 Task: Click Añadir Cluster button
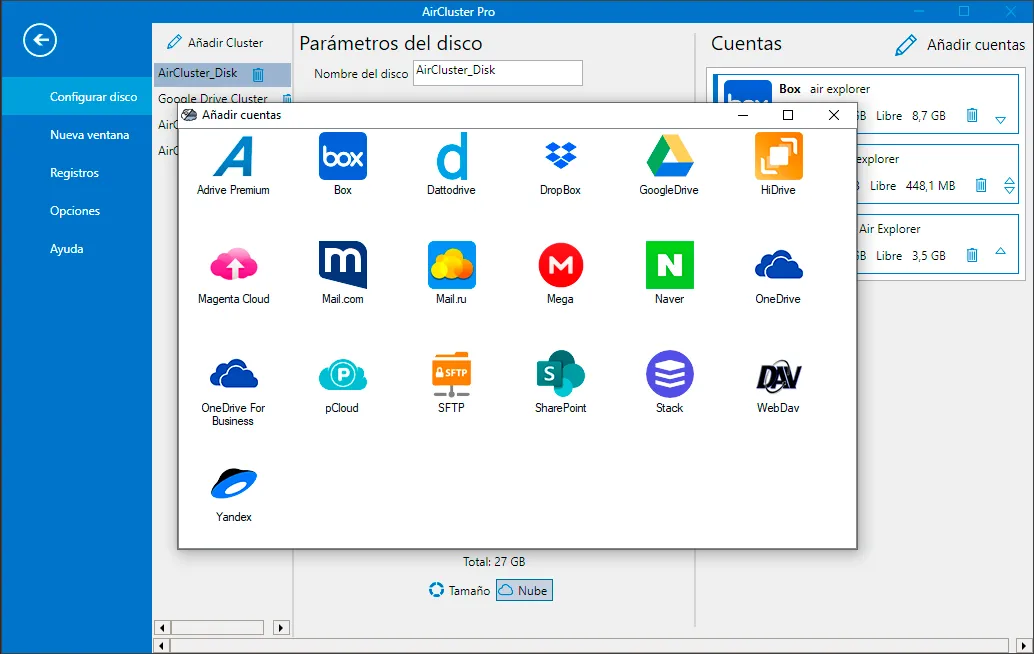215,42
